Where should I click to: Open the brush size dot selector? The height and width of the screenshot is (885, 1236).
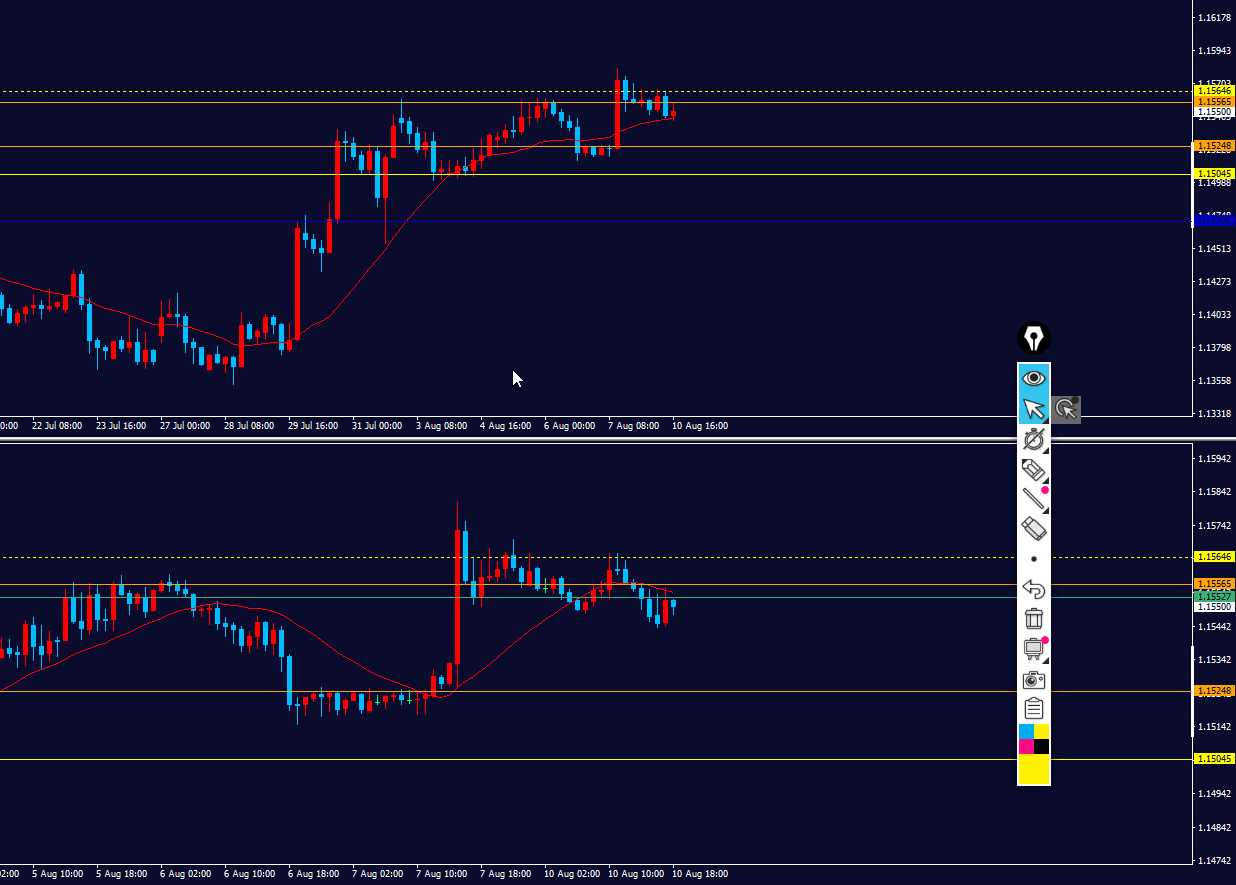pyautogui.click(x=1034, y=559)
